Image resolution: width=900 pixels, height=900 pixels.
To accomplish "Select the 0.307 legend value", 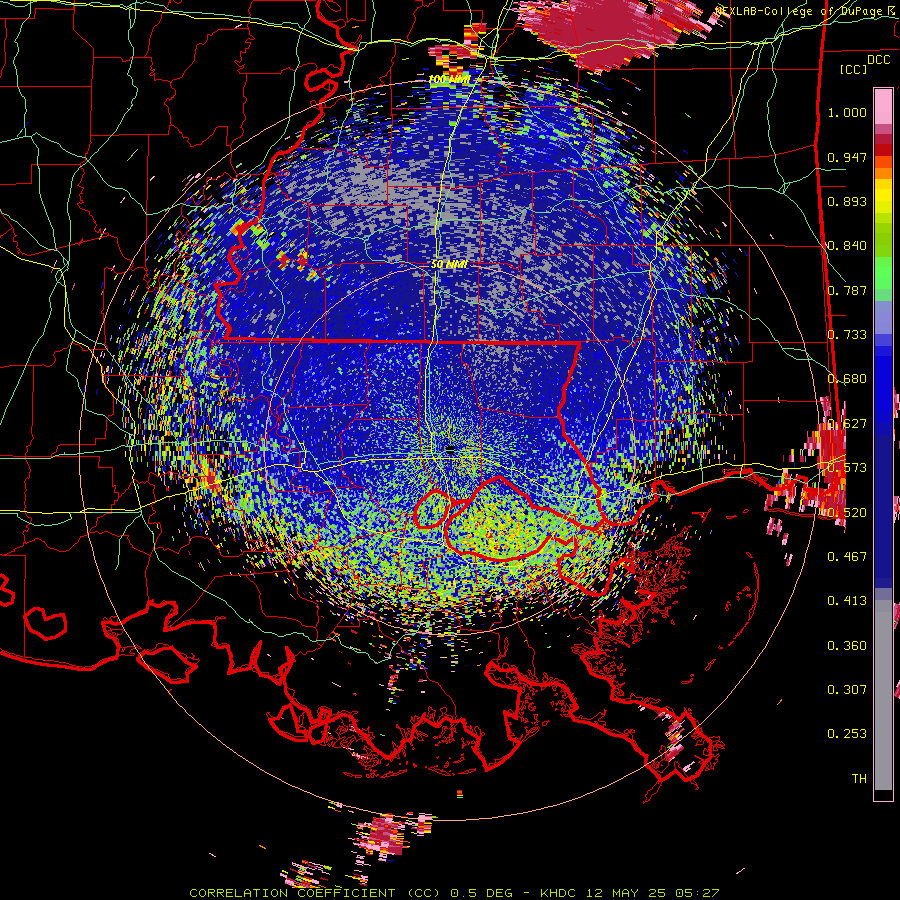I will pos(847,690).
